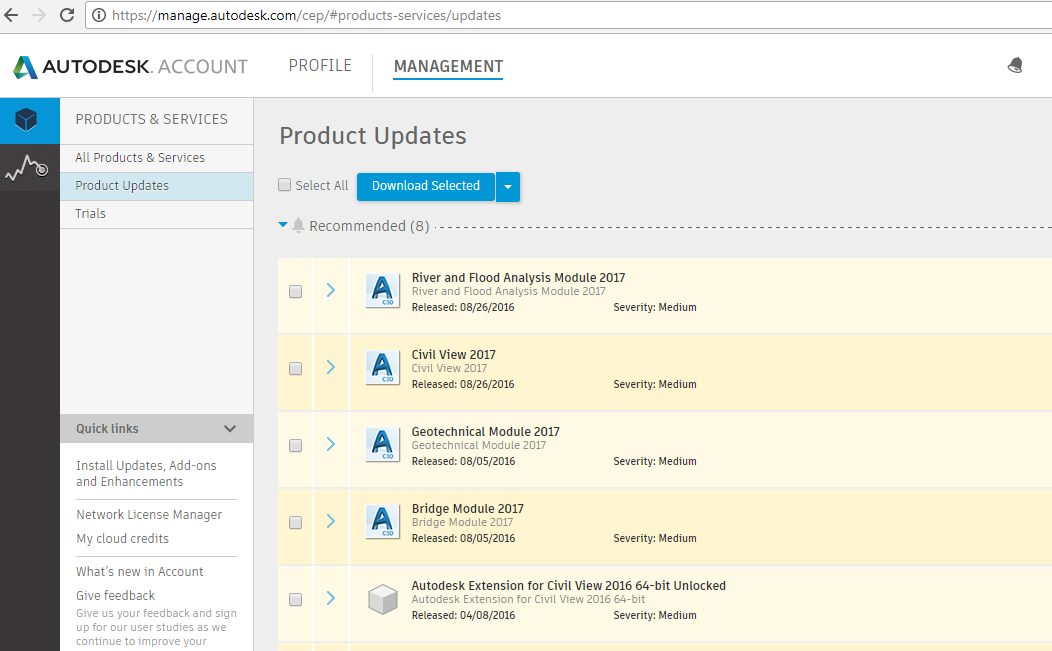
Task: Open the Download Selected dropdown arrow
Action: [x=508, y=186]
